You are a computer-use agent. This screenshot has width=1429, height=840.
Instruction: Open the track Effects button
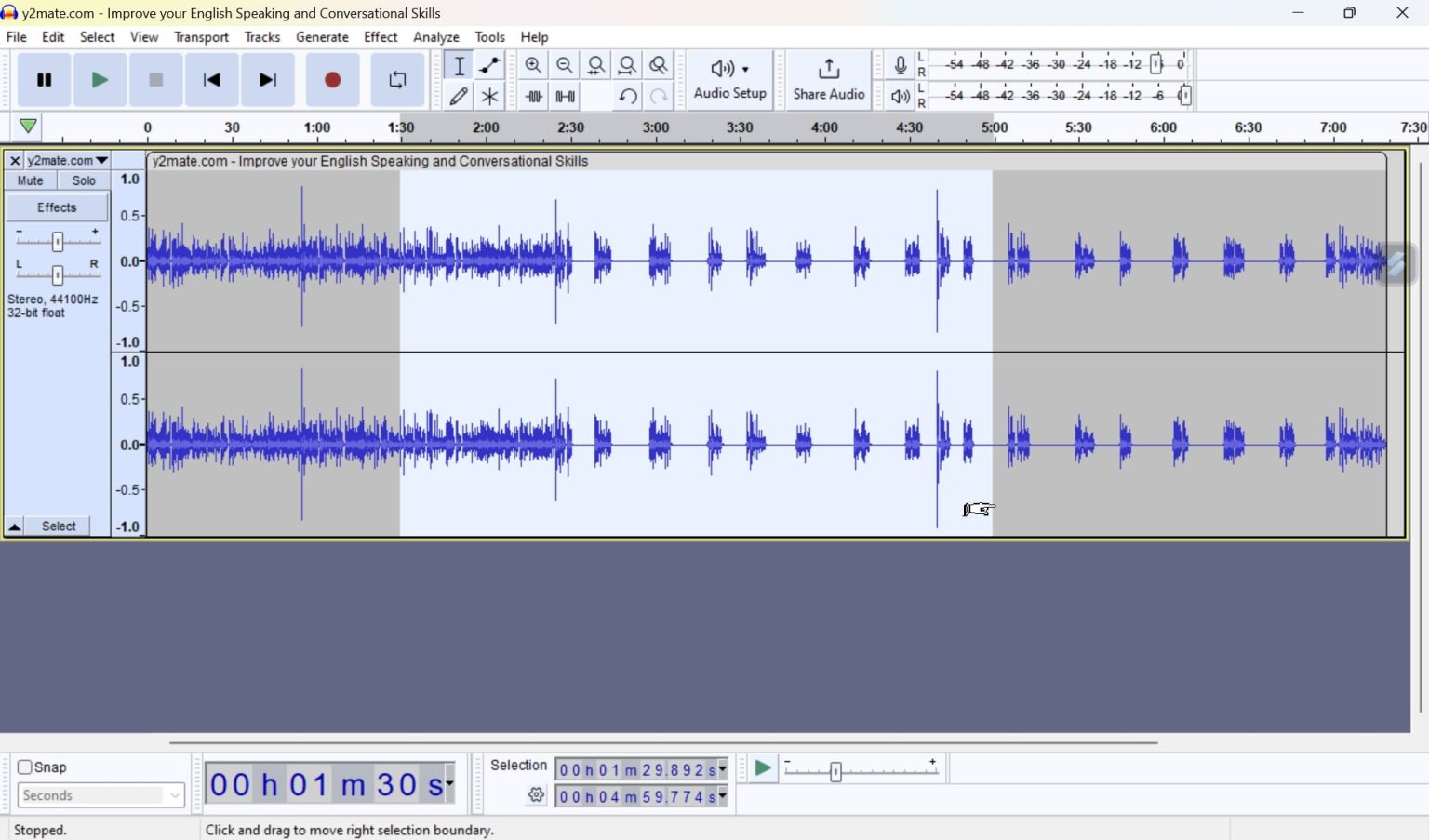(56, 207)
